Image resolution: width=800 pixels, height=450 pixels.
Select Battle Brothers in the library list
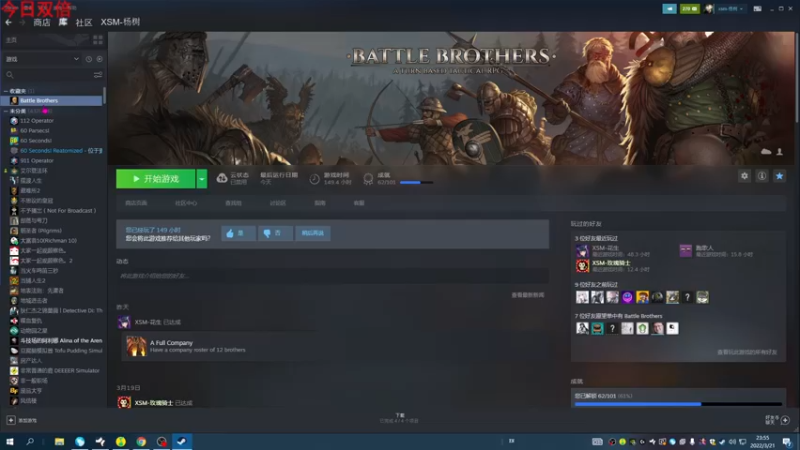[x=53, y=101]
